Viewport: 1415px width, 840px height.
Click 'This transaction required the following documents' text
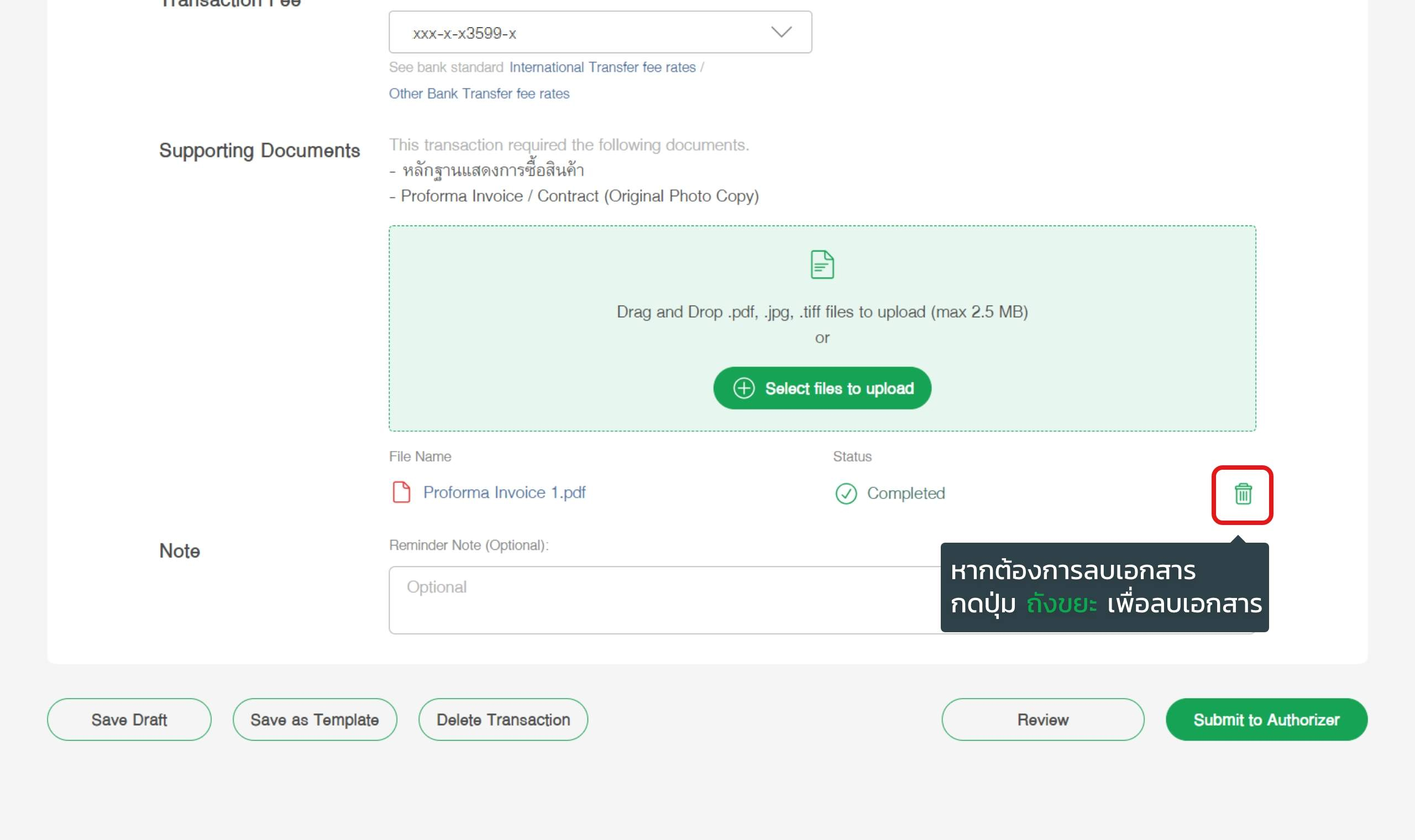(x=569, y=145)
